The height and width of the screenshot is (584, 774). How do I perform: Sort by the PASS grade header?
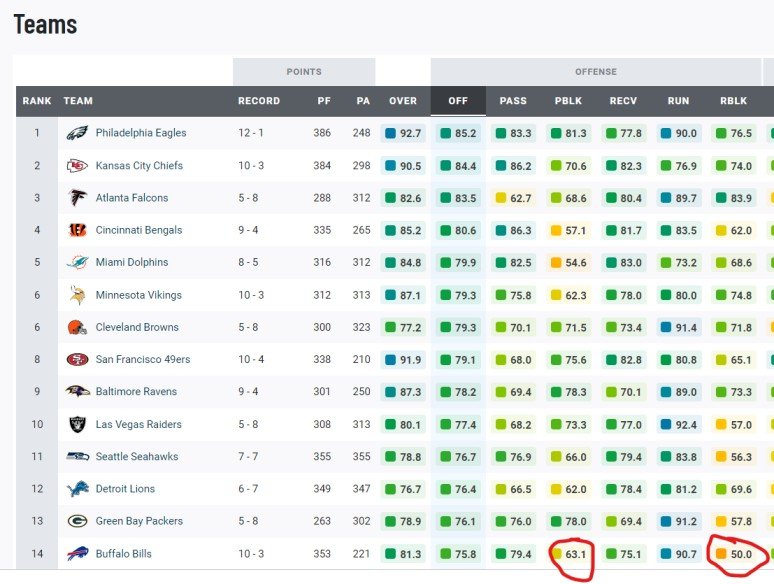click(513, 101)
